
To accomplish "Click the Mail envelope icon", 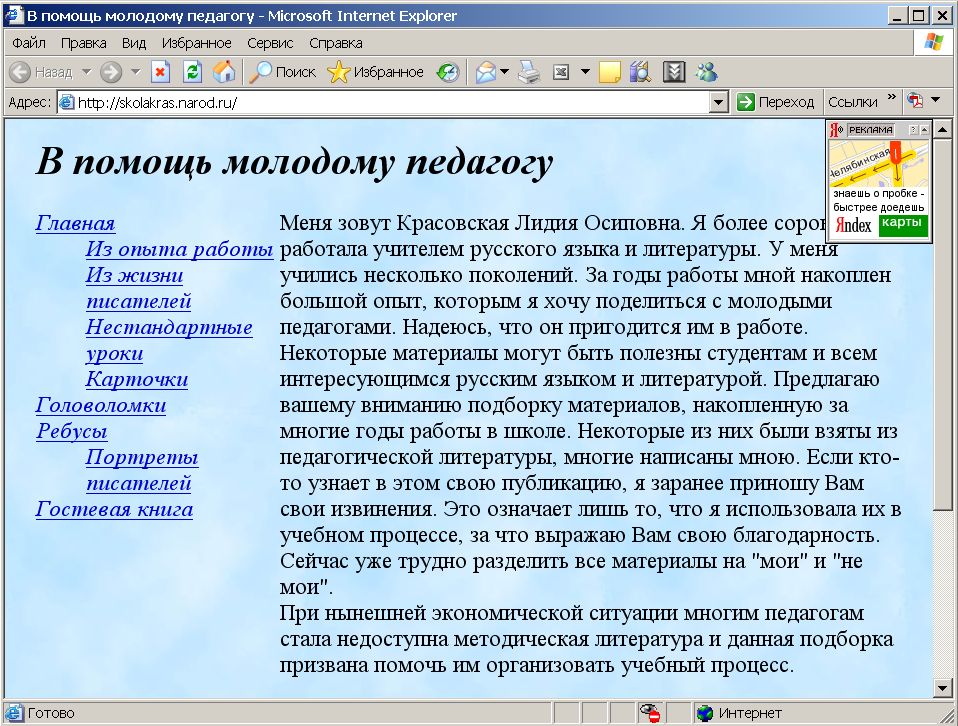I will point(486,72).
